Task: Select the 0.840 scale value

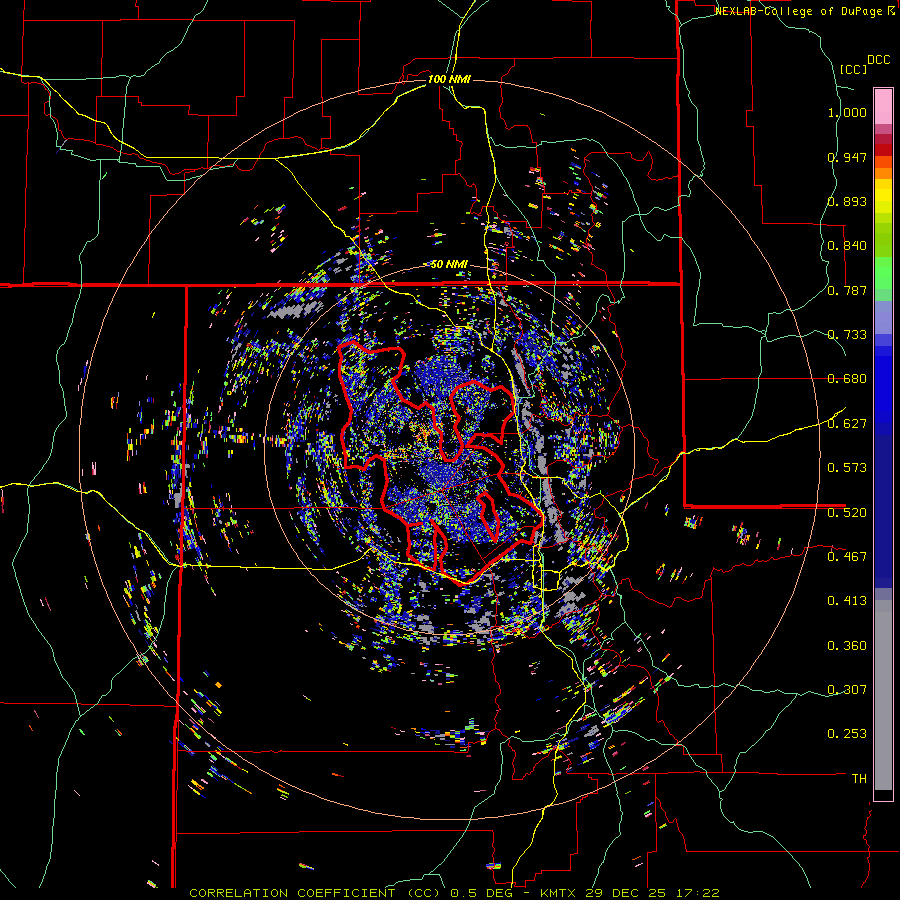Action: click(847, 246)
